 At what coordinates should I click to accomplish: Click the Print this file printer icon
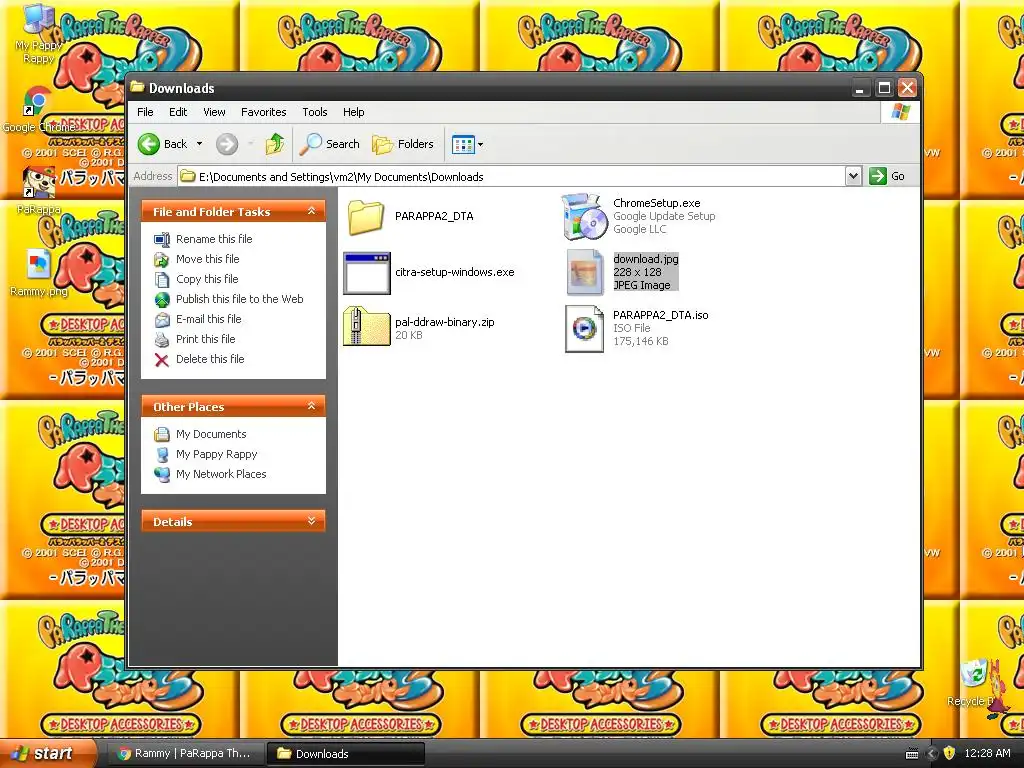click(x=162, y=340)
